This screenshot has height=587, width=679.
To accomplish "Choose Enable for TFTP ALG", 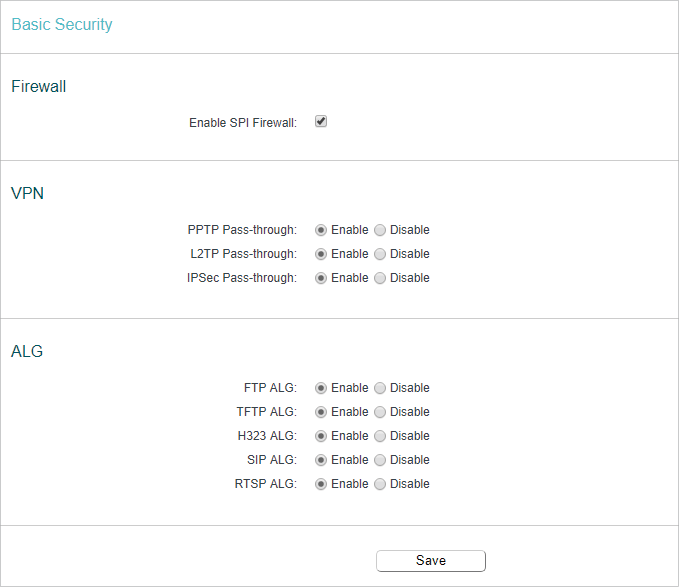I will click(x=321, y=412).
